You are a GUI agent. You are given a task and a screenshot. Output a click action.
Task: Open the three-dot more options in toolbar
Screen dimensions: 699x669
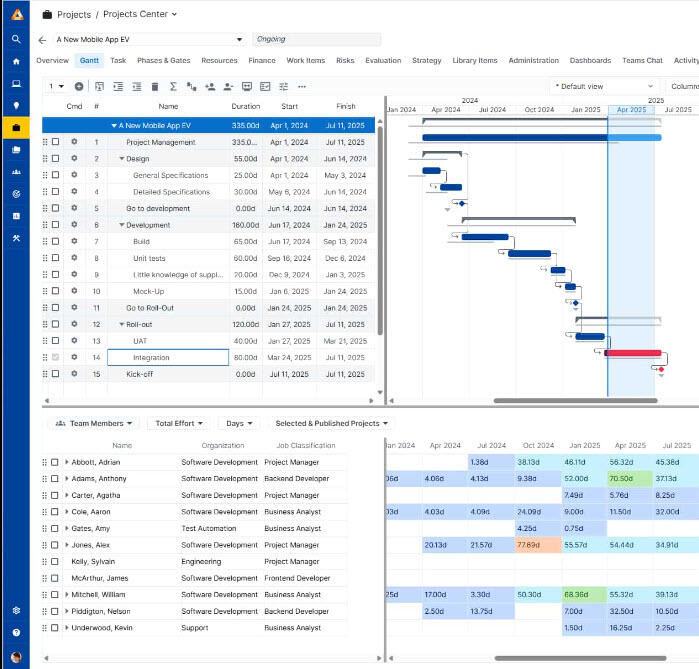302,87
